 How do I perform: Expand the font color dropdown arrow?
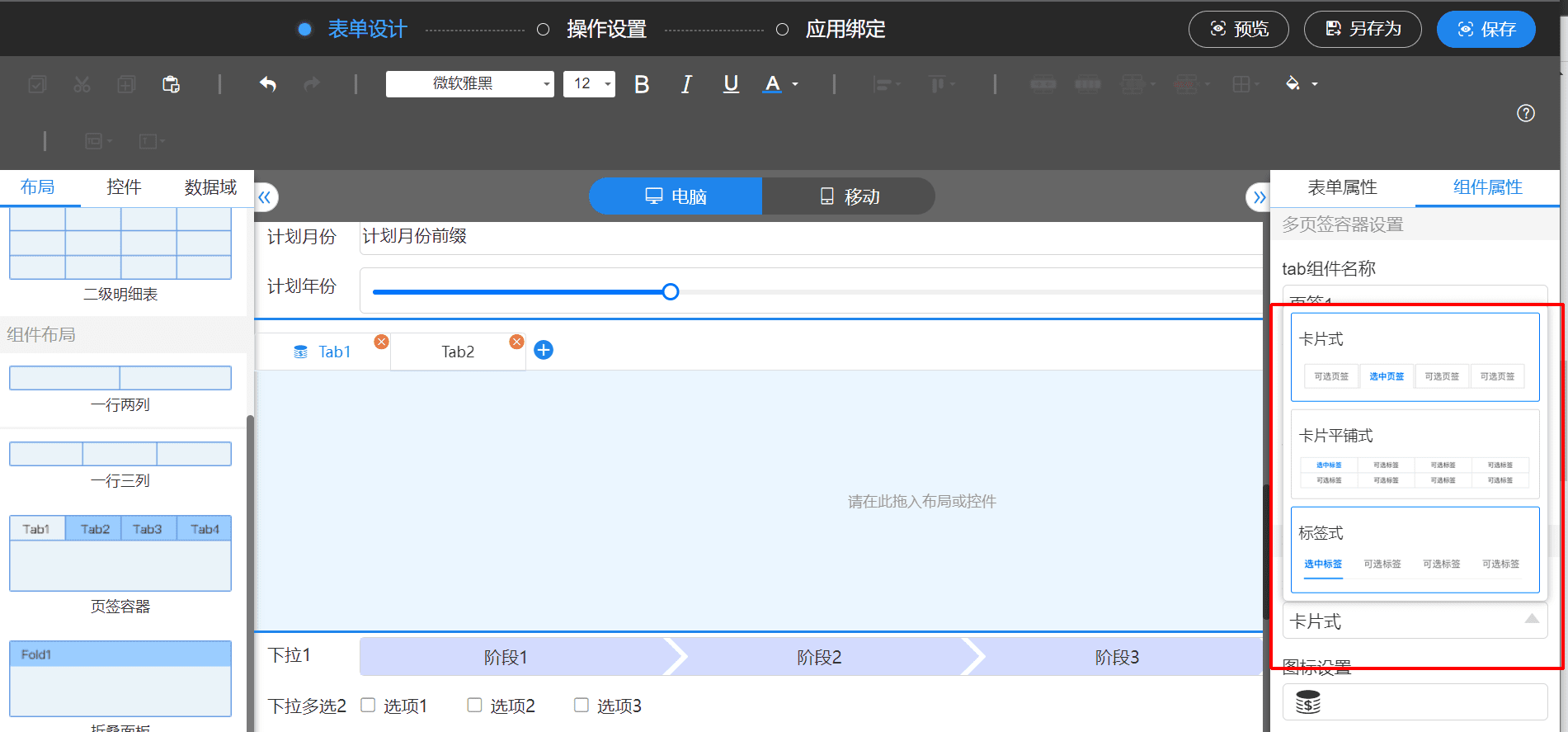point(795,84)
